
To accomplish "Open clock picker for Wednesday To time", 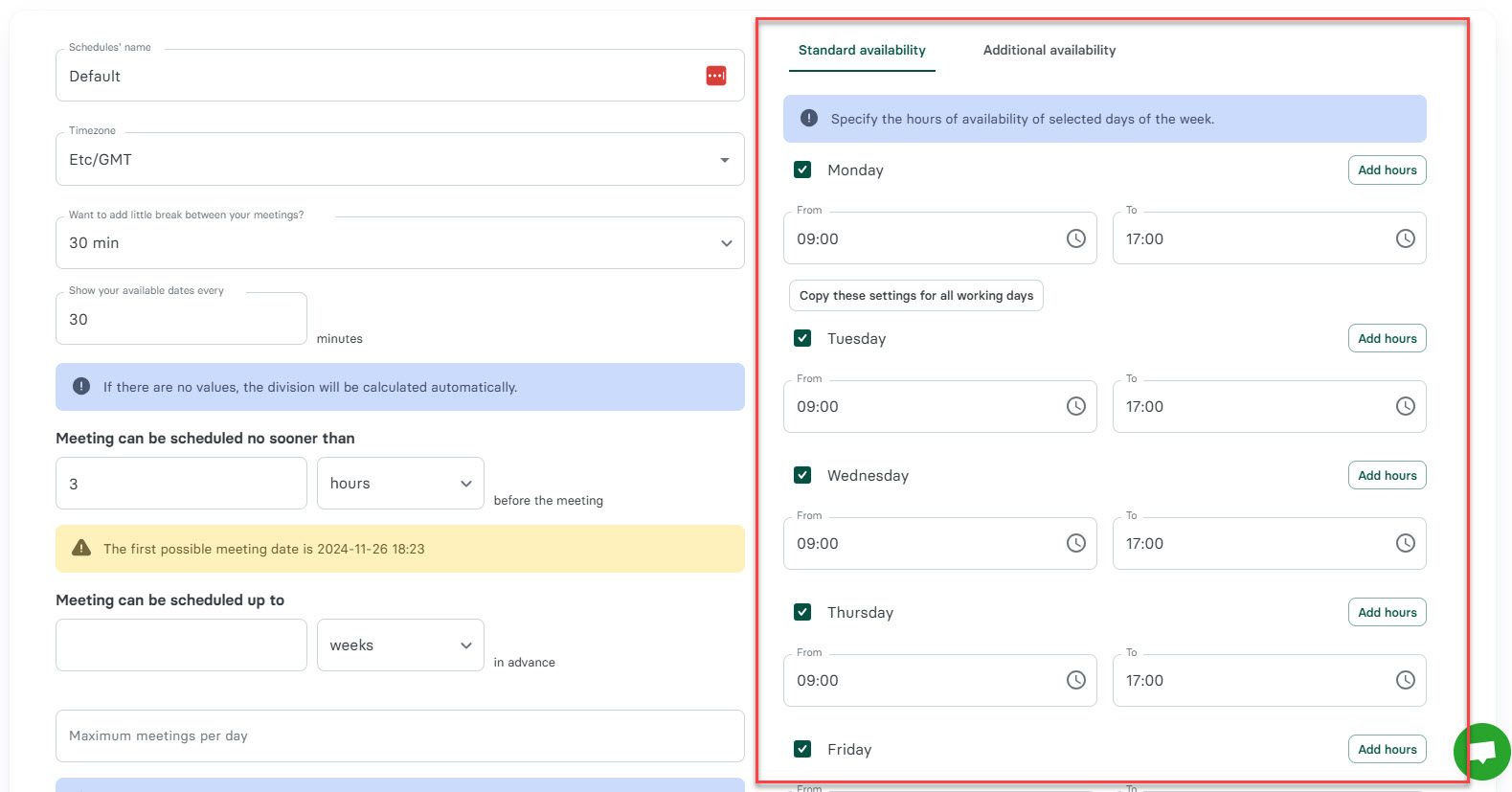I will (1404, 543).
